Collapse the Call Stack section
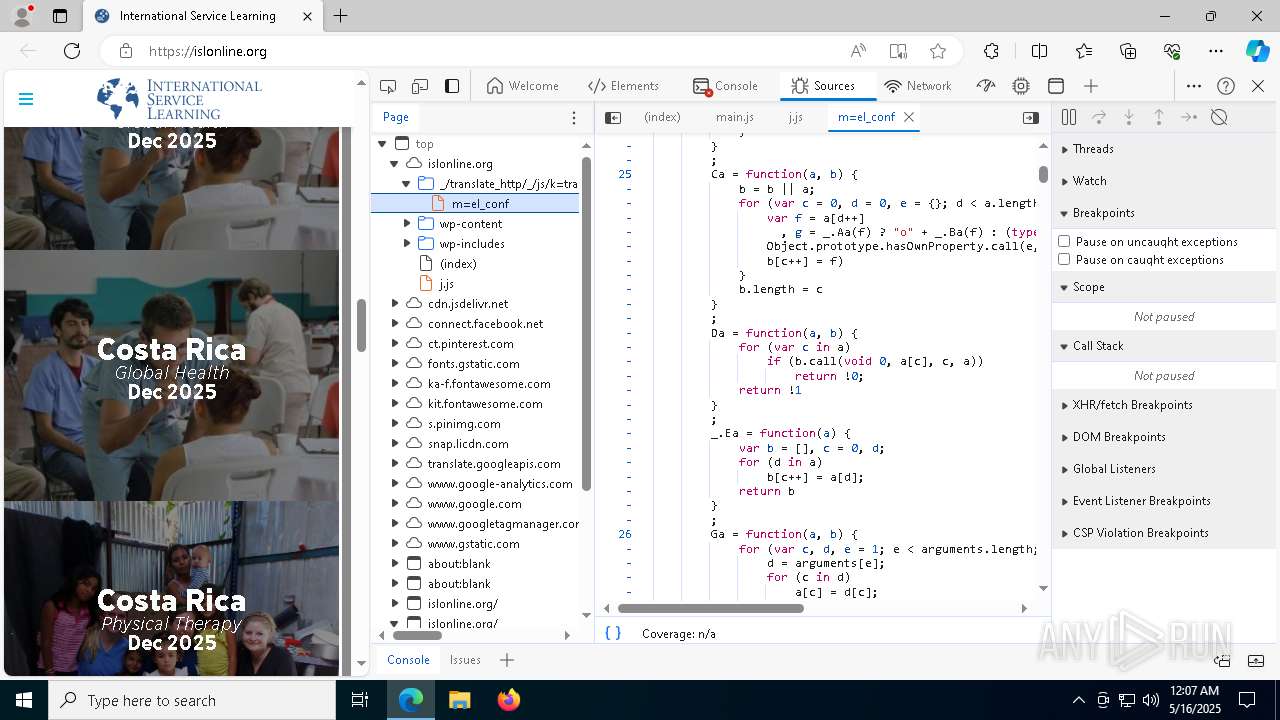The height and width of the screenshot is (720, 1280). point(1164,346)
